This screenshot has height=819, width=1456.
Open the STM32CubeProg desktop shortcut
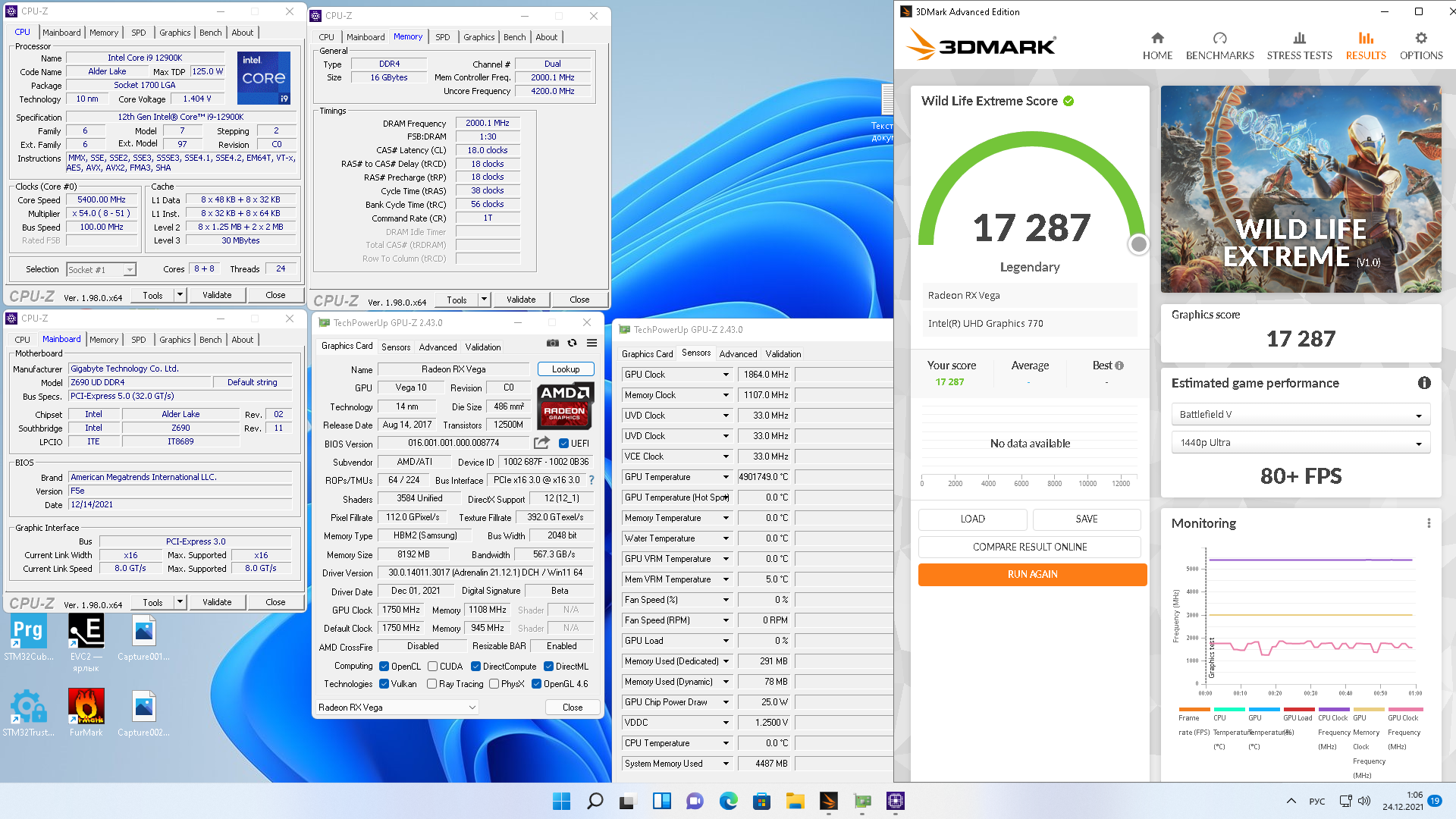[x=29, y=639]
